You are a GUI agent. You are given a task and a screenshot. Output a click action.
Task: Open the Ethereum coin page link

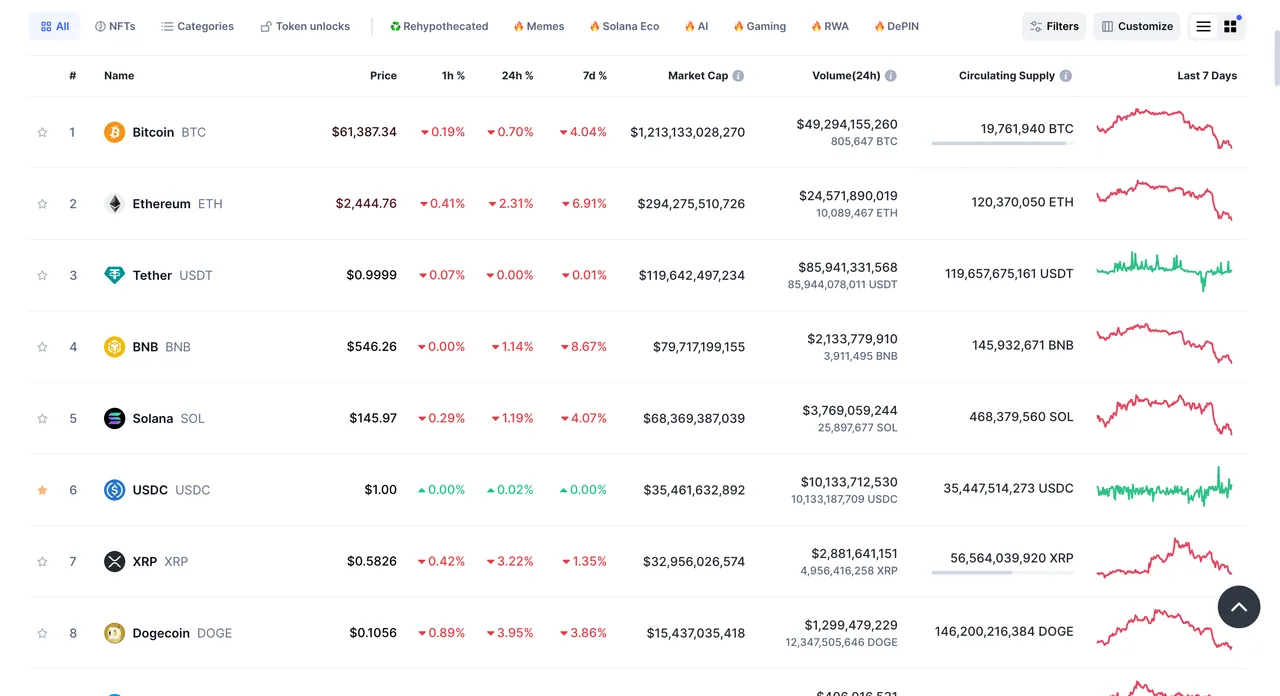163,204
